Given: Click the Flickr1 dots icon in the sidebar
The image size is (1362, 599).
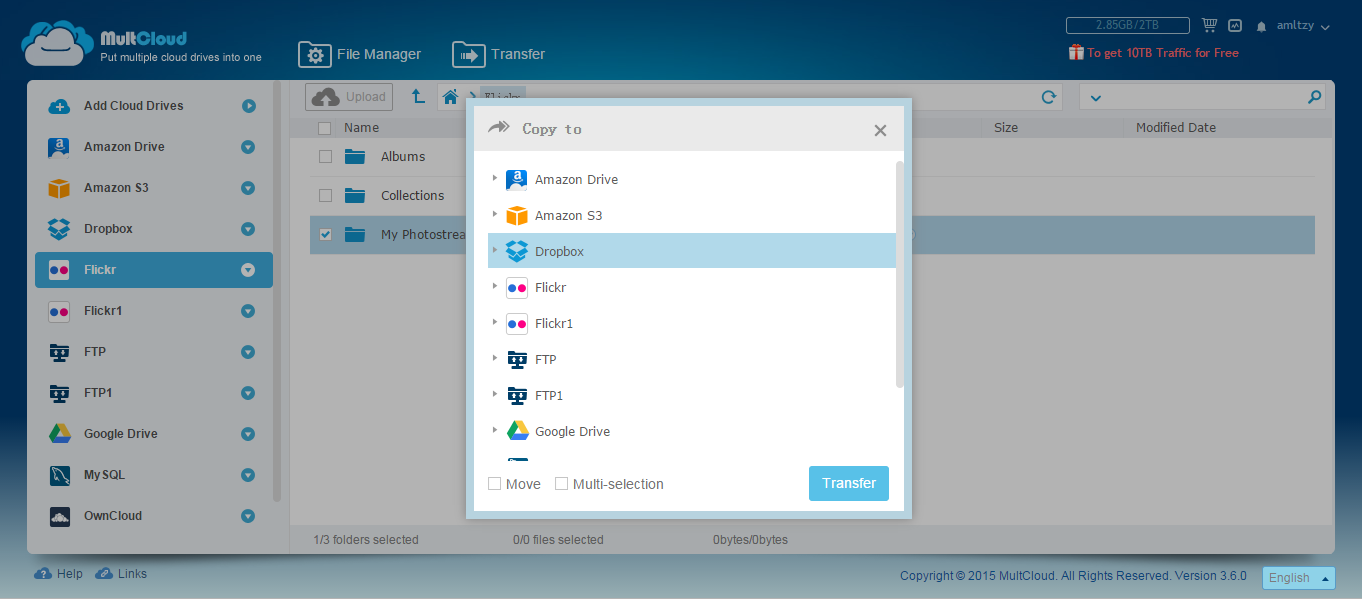Looking at the screenshot, I should coord(59,311).
